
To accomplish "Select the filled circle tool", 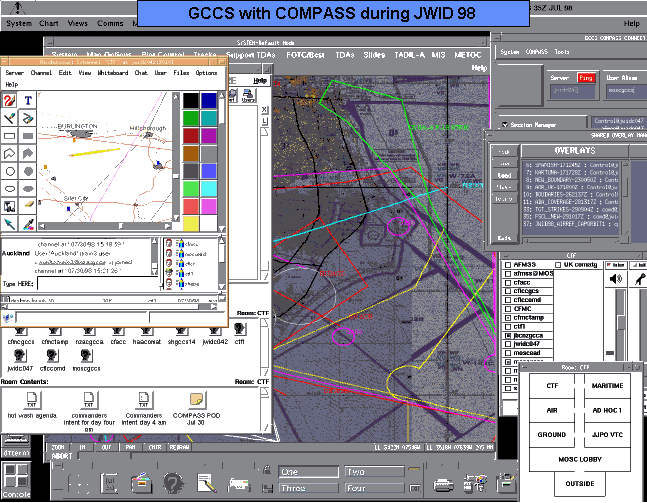I will click(28, 171).
